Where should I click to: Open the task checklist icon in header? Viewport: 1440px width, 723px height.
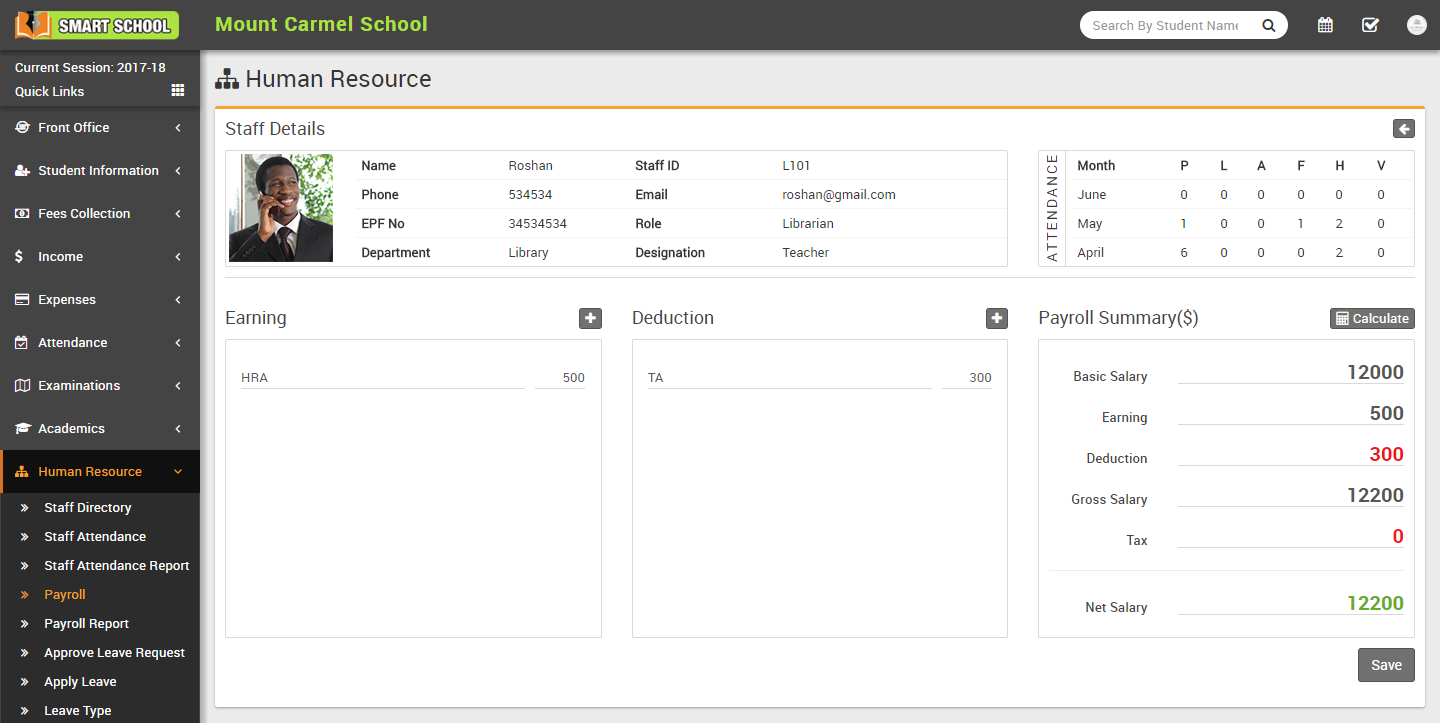pos(1370,25)
